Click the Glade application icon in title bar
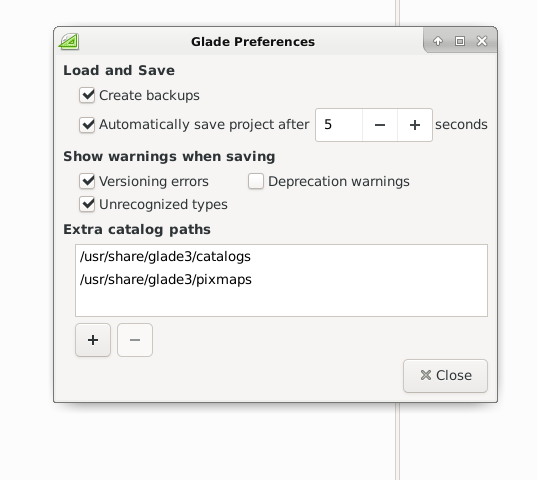The width and height of the screenshot is (537, 480). (x=69, y=42)
